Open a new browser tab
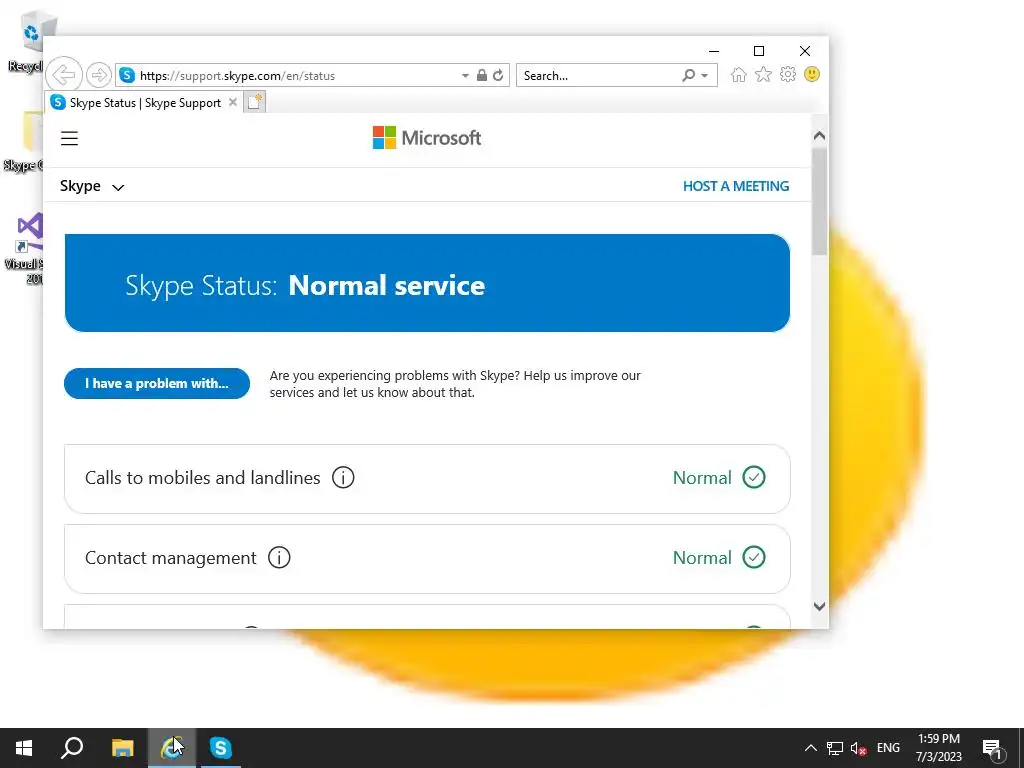The height and width of the screenshot is (768, 1024). point(255,102)
